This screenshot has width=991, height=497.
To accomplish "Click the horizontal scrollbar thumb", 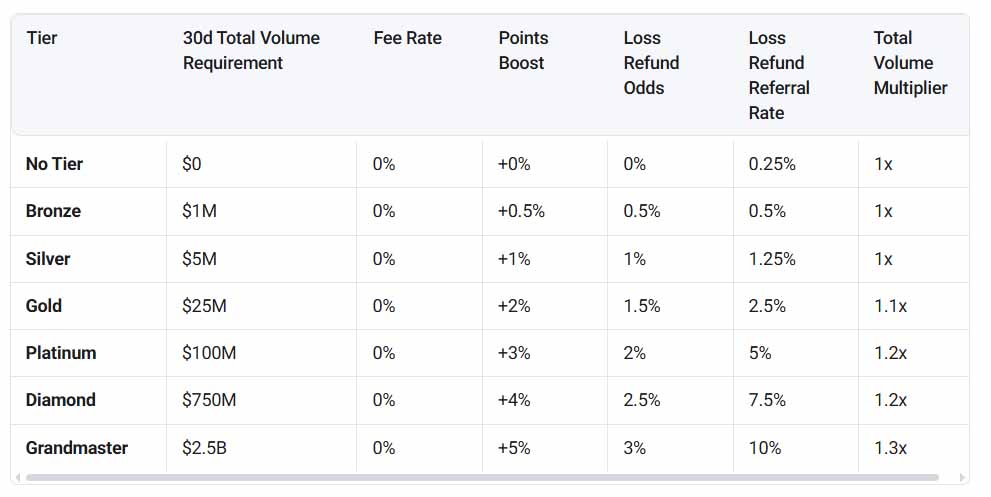I will (482, 477).
